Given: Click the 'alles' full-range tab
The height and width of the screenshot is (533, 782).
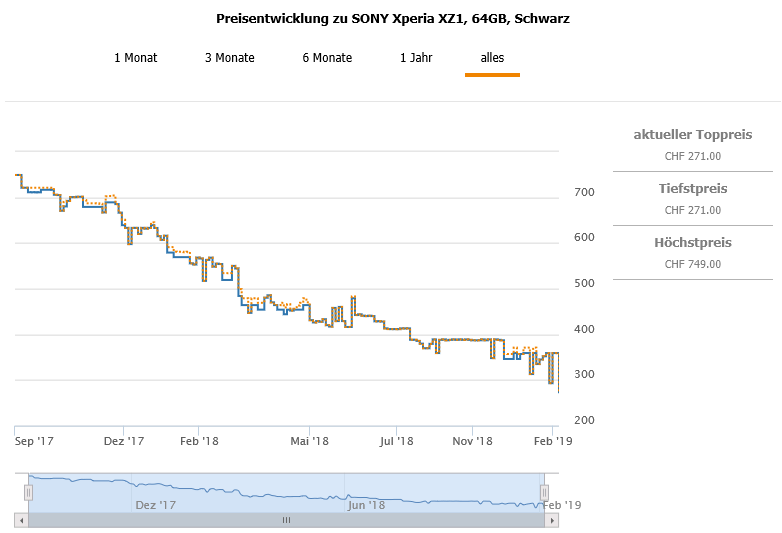Looking at the screenshot, I should click(x=492, y=58).
